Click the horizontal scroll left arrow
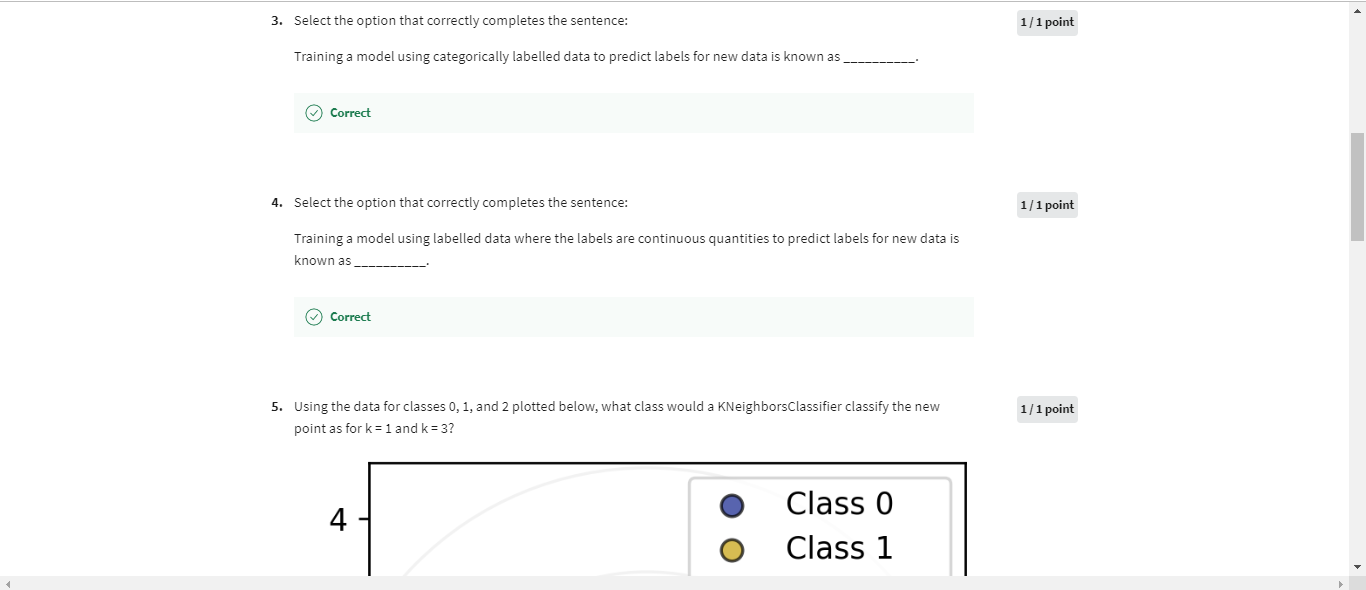The height and width of the screenshot is (590, 1366). click(x=6, y=583)
